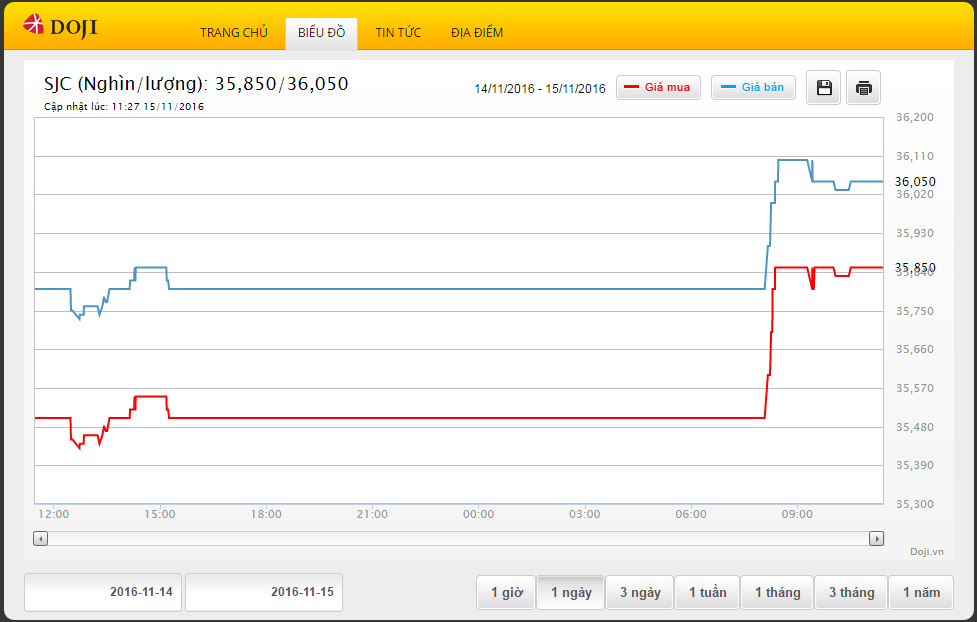The image size is (977, 622).
Task: Click the 36,050 current sell price label
Action: (x=915, y=181)
